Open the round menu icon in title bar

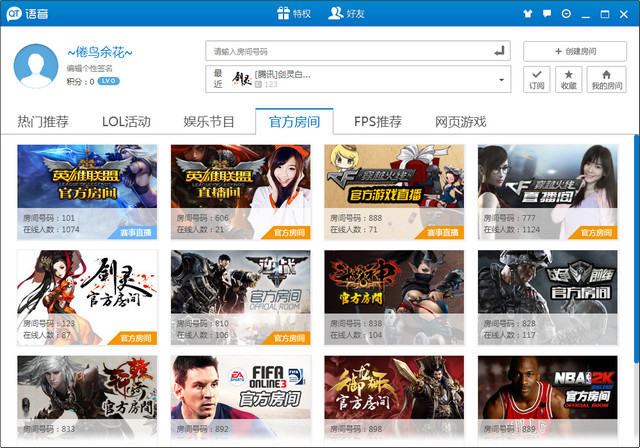pyautogui.click(x=567, y=14)
